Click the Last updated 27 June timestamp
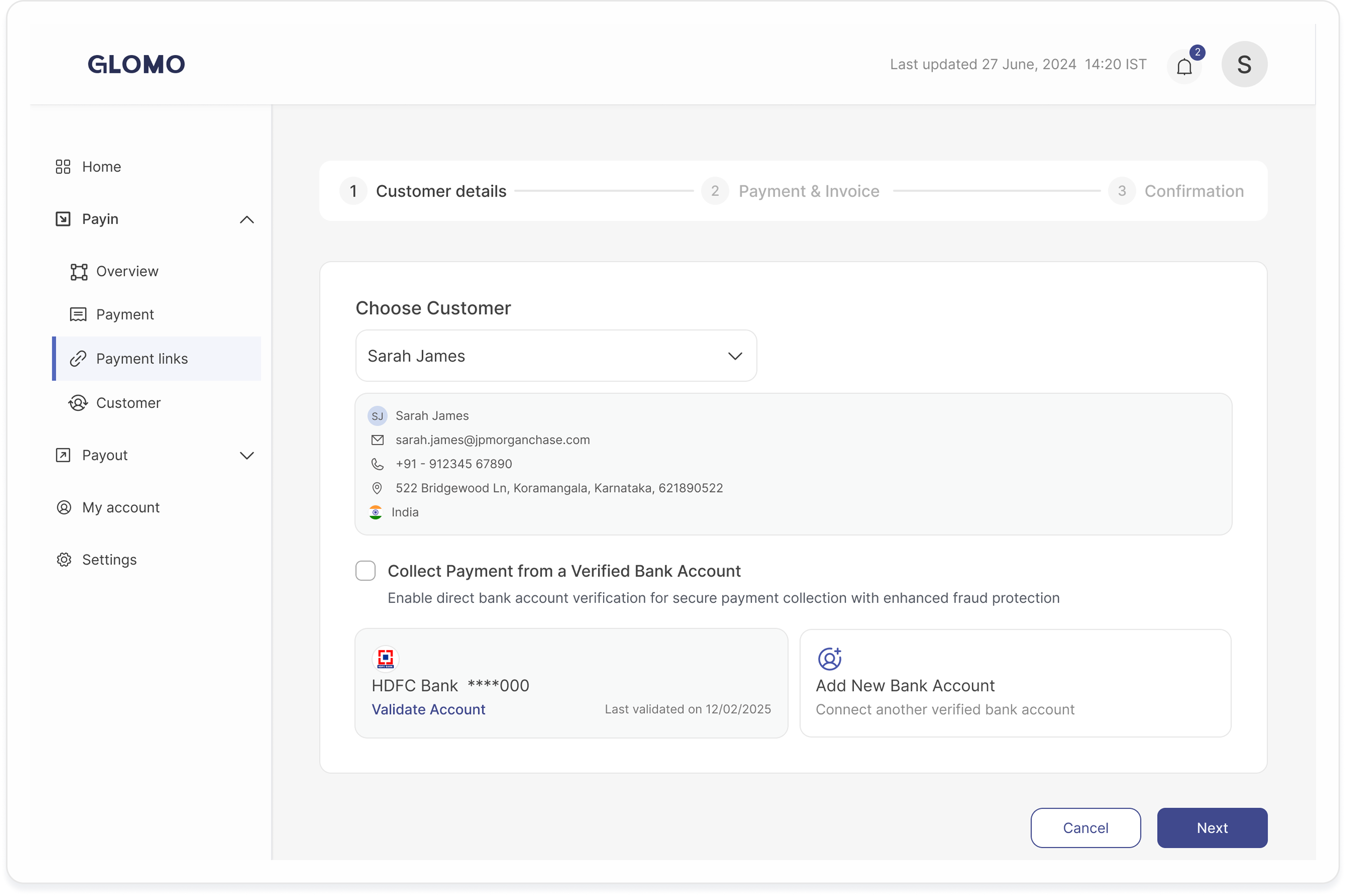The image size is (1346, 896). 1018,64
